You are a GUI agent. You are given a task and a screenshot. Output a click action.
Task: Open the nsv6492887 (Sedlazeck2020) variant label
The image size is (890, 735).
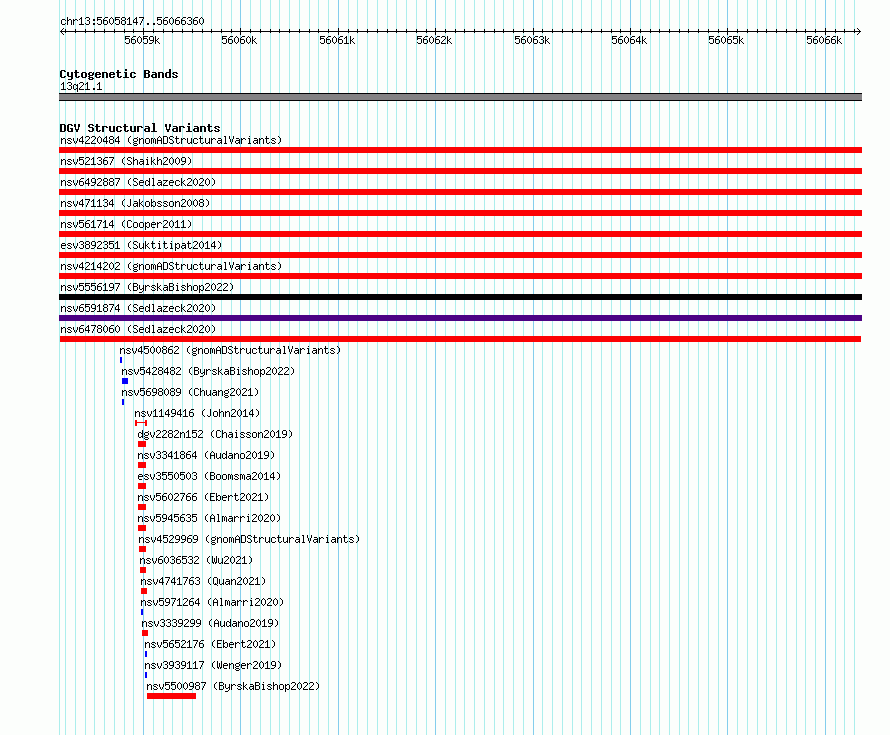pos(138,182)
